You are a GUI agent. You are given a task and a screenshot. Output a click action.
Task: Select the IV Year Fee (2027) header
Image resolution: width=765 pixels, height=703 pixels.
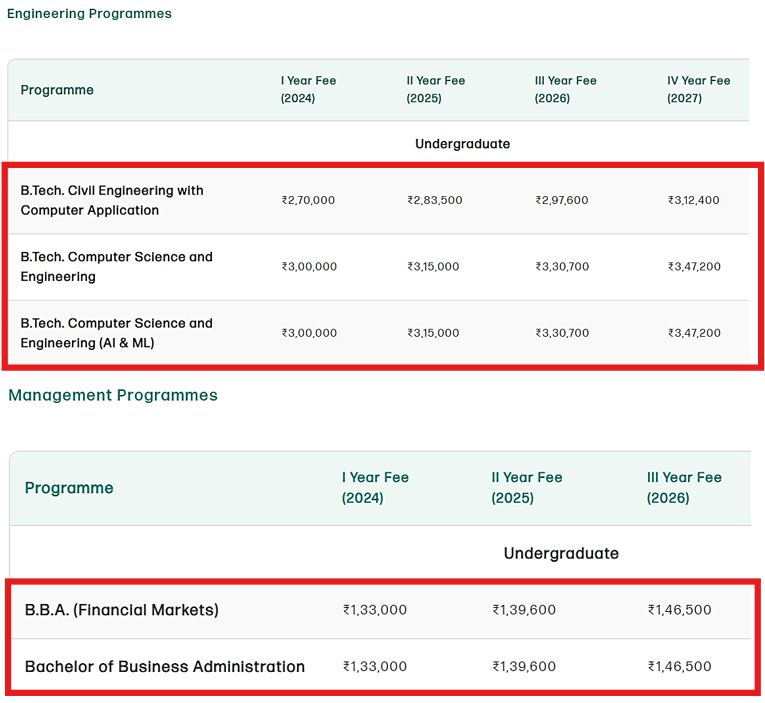[699, 89]
